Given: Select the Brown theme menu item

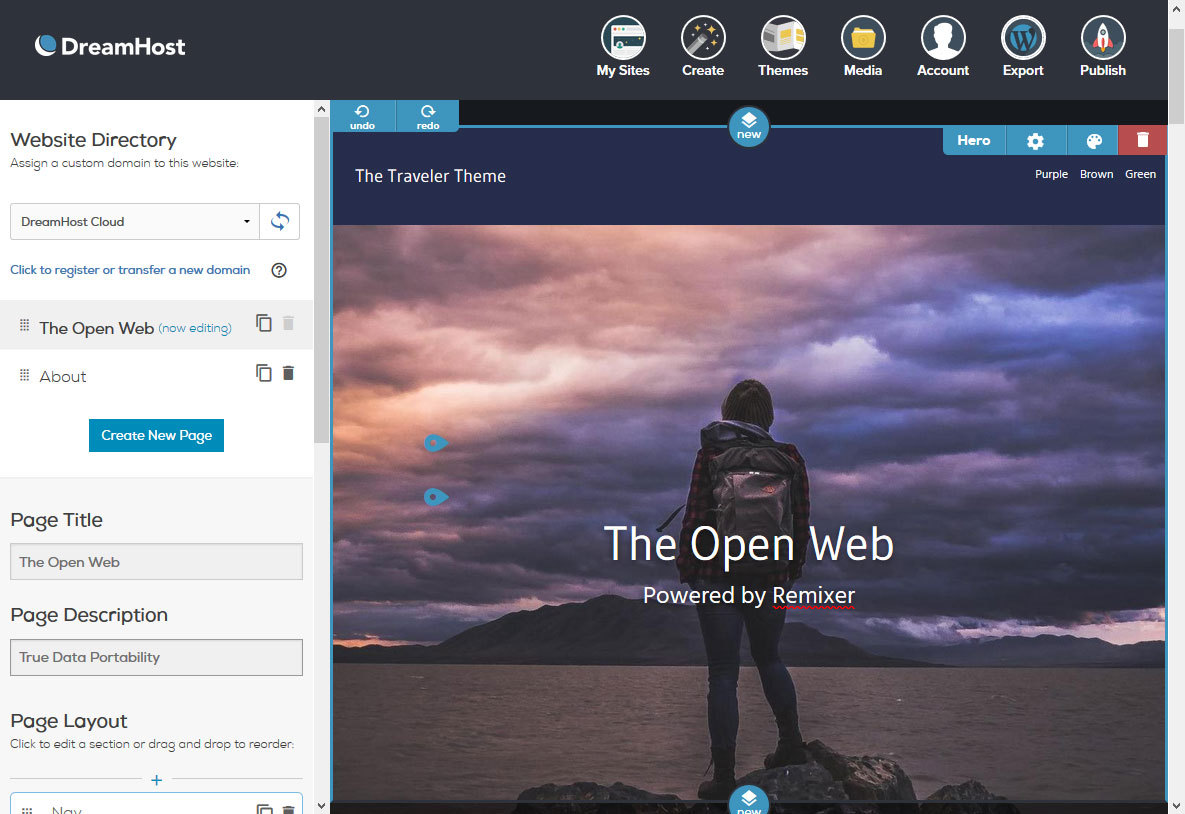Looking at the screenshot, I should 1096,174.
